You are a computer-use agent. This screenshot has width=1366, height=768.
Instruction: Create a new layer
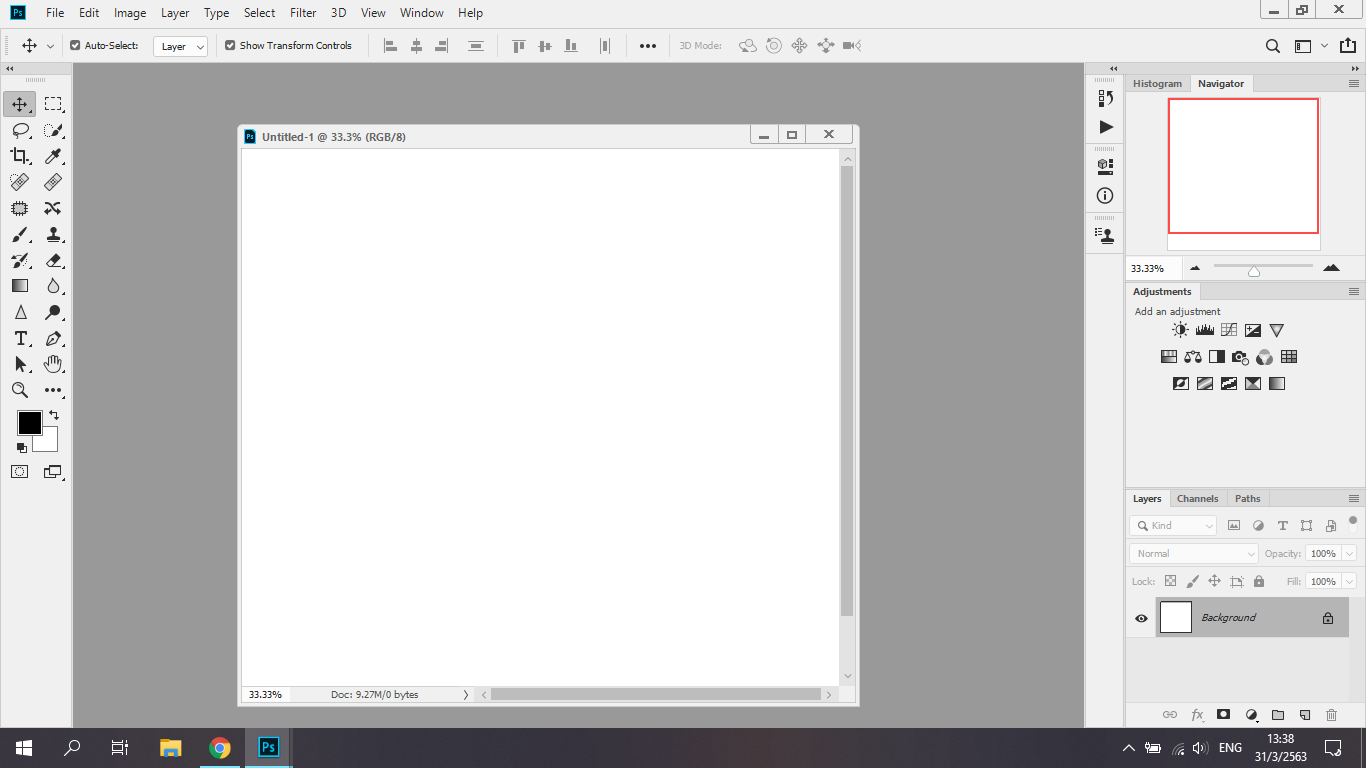(1304, 715)
